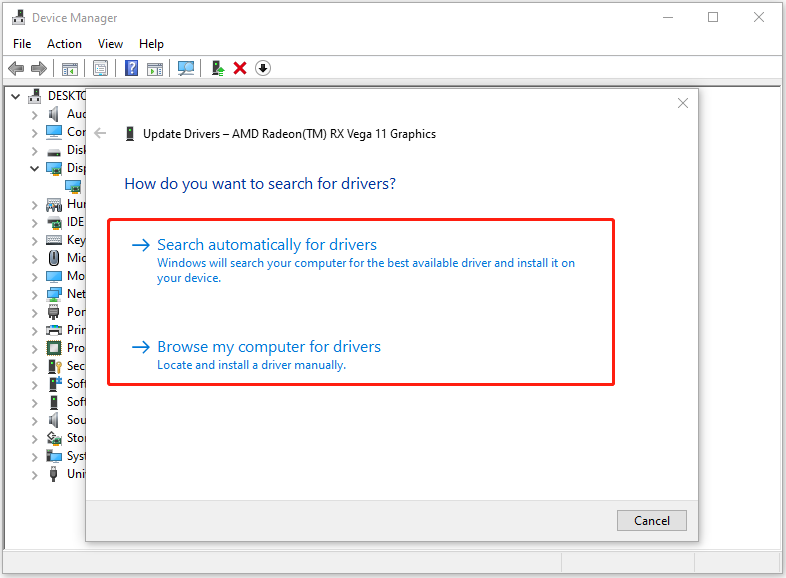Maximize the Device Manager window

pyautogui.click(x=713, y=18)
